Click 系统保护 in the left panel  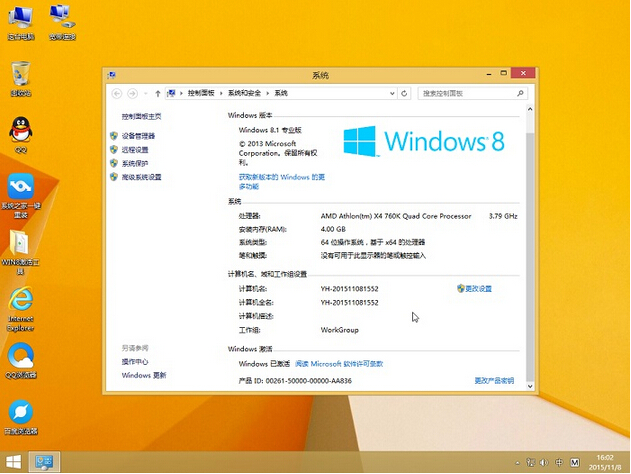[x=134, y=163]
